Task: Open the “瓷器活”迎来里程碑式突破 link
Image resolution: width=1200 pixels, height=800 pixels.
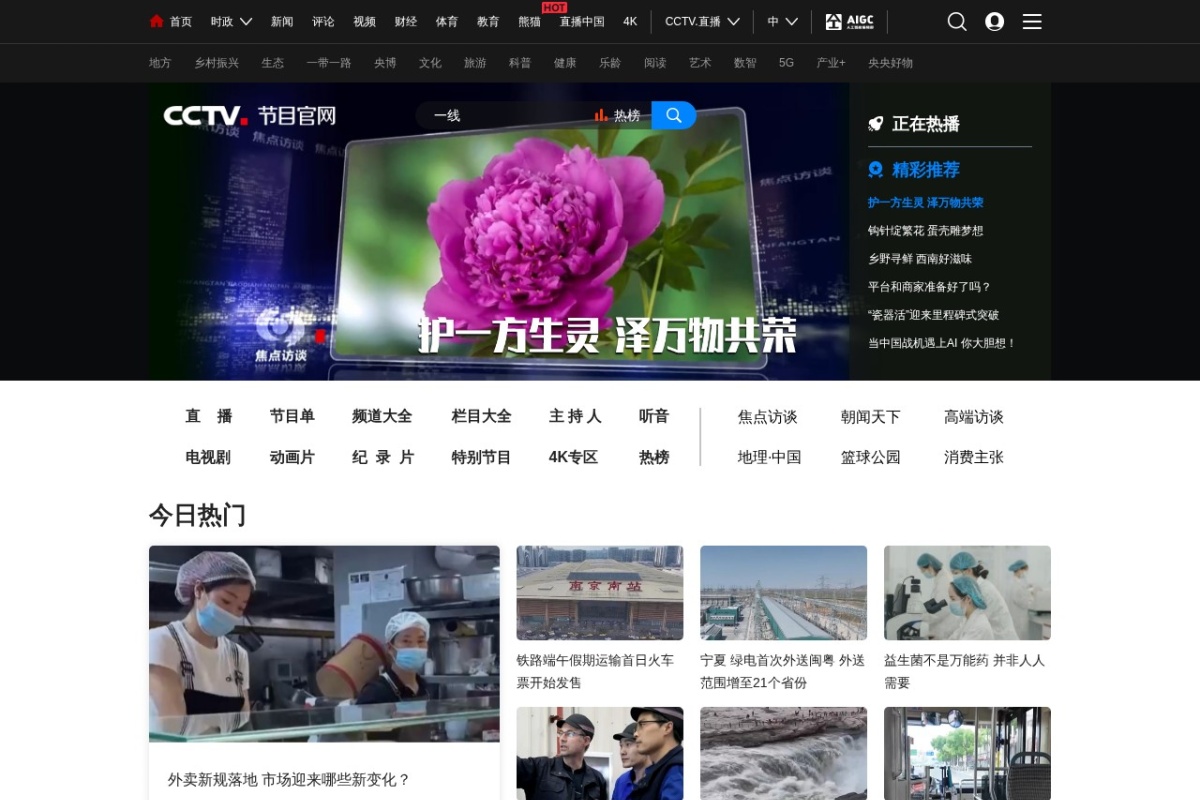Action: click(933, 314)
